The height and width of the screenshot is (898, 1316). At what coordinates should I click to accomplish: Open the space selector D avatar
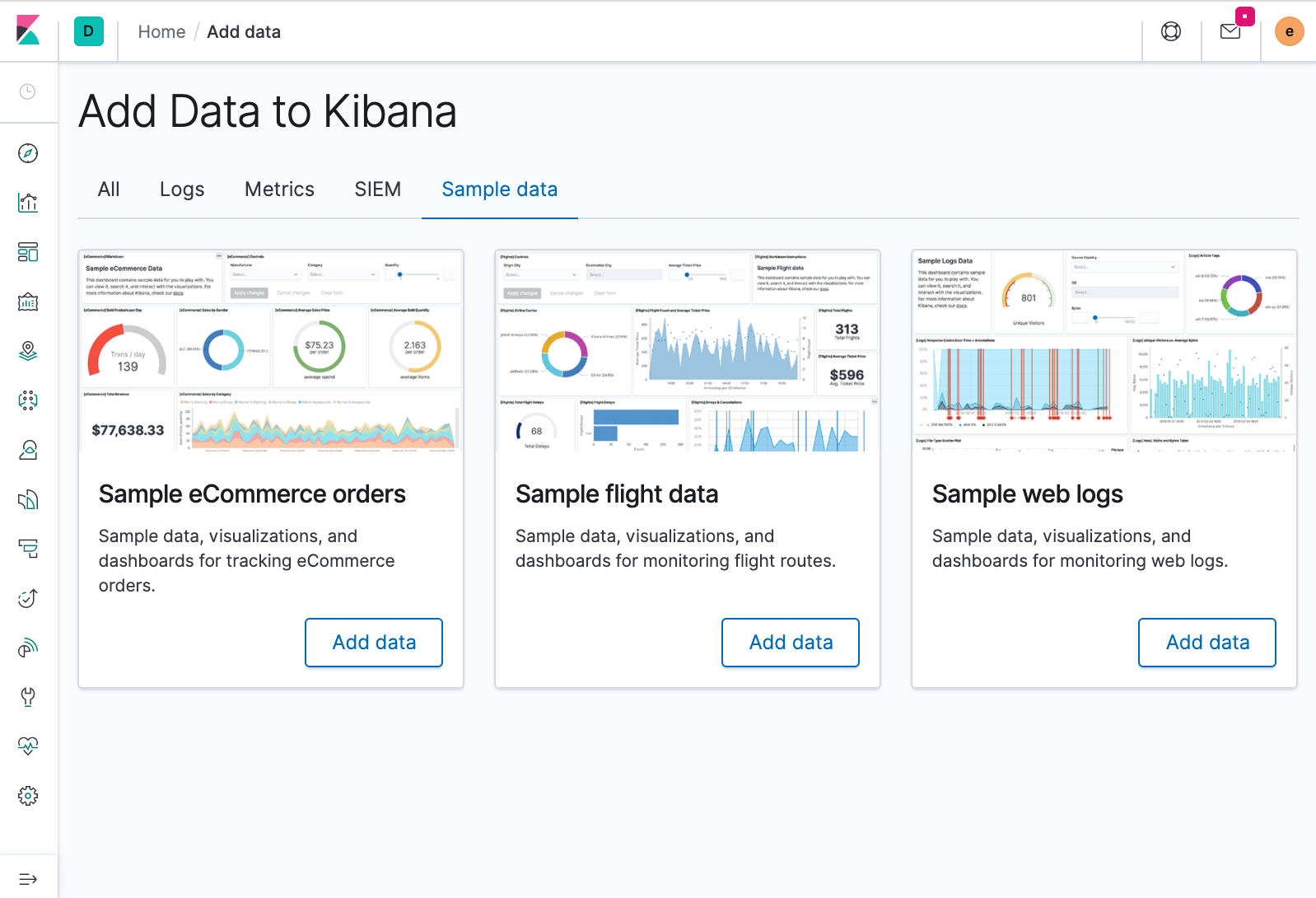pos(89,31)
